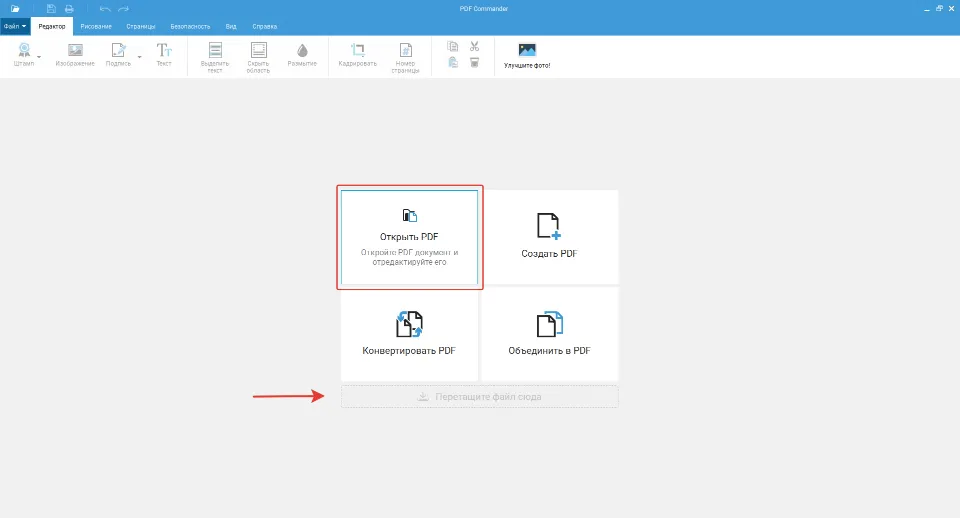
Task: Click the save floppy disk icon
Action: (x=51, y=9)
